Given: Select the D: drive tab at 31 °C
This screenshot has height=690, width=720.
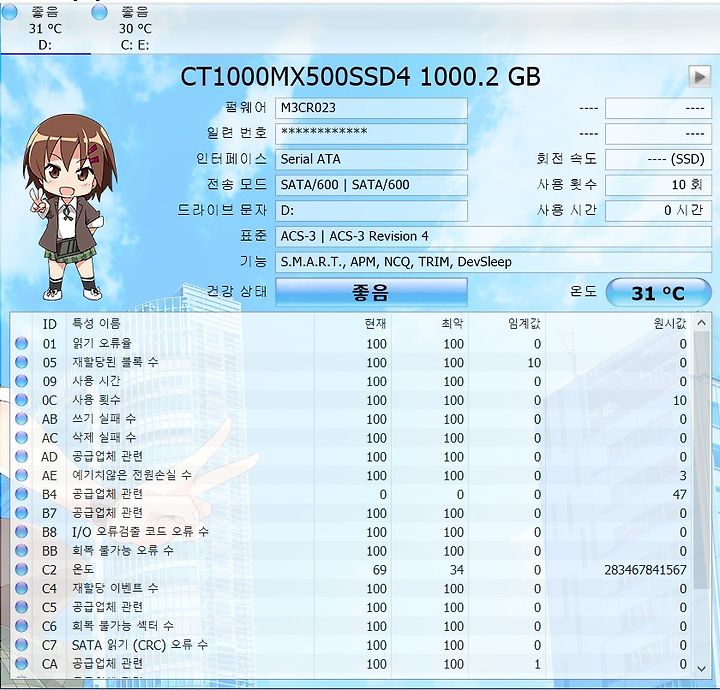Looking at the screenshot, I should 45,28.
